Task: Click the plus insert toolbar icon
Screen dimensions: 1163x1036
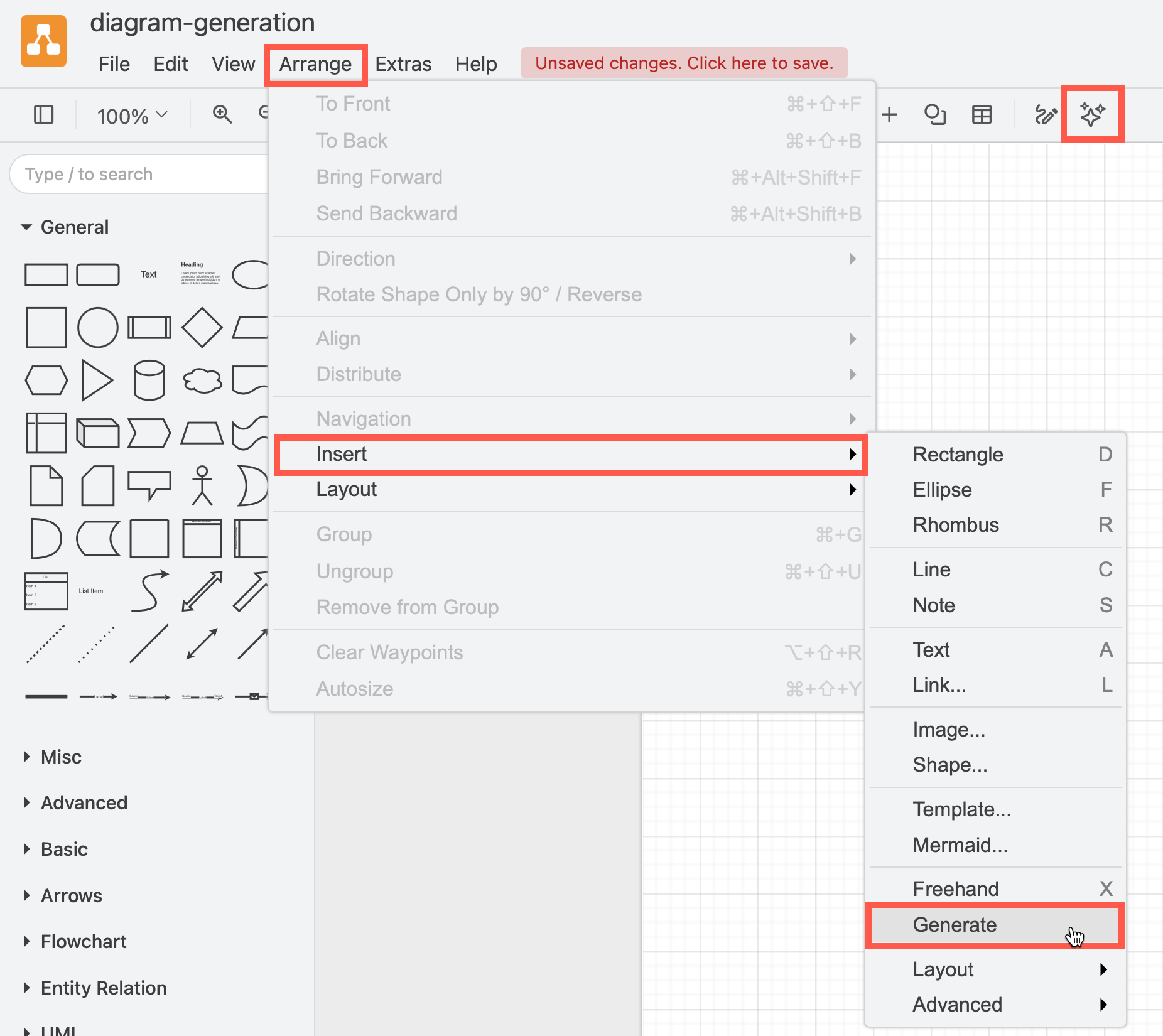Action: [x=890, y=114]
